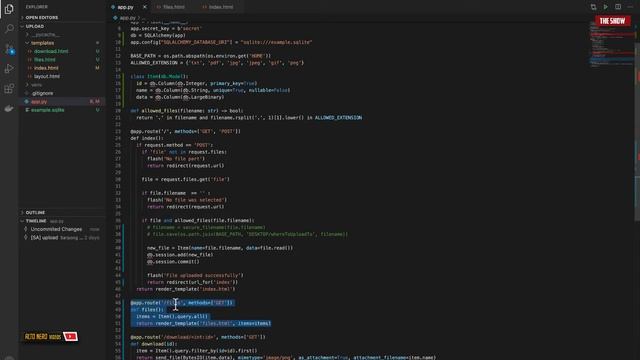This screenshot has width=640, height=360.
Task: Click the Python icon in app.py breadcrumb
Action: [x=115, y=18]
